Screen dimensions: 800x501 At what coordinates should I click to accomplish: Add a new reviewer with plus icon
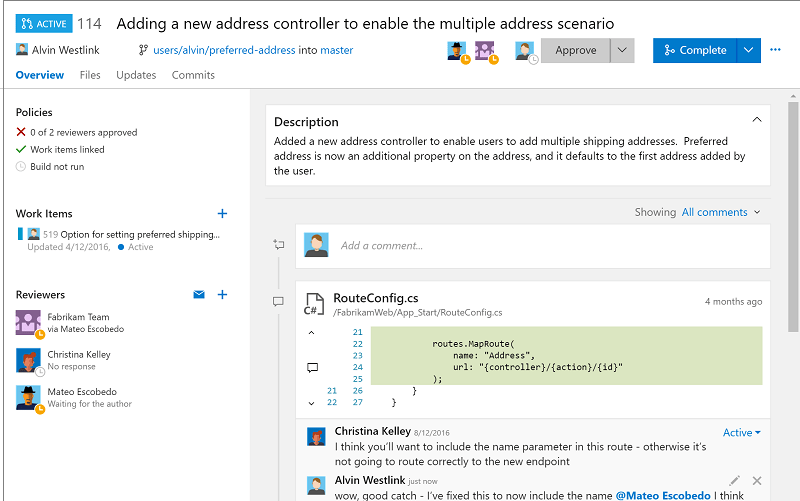pos(222,295)
